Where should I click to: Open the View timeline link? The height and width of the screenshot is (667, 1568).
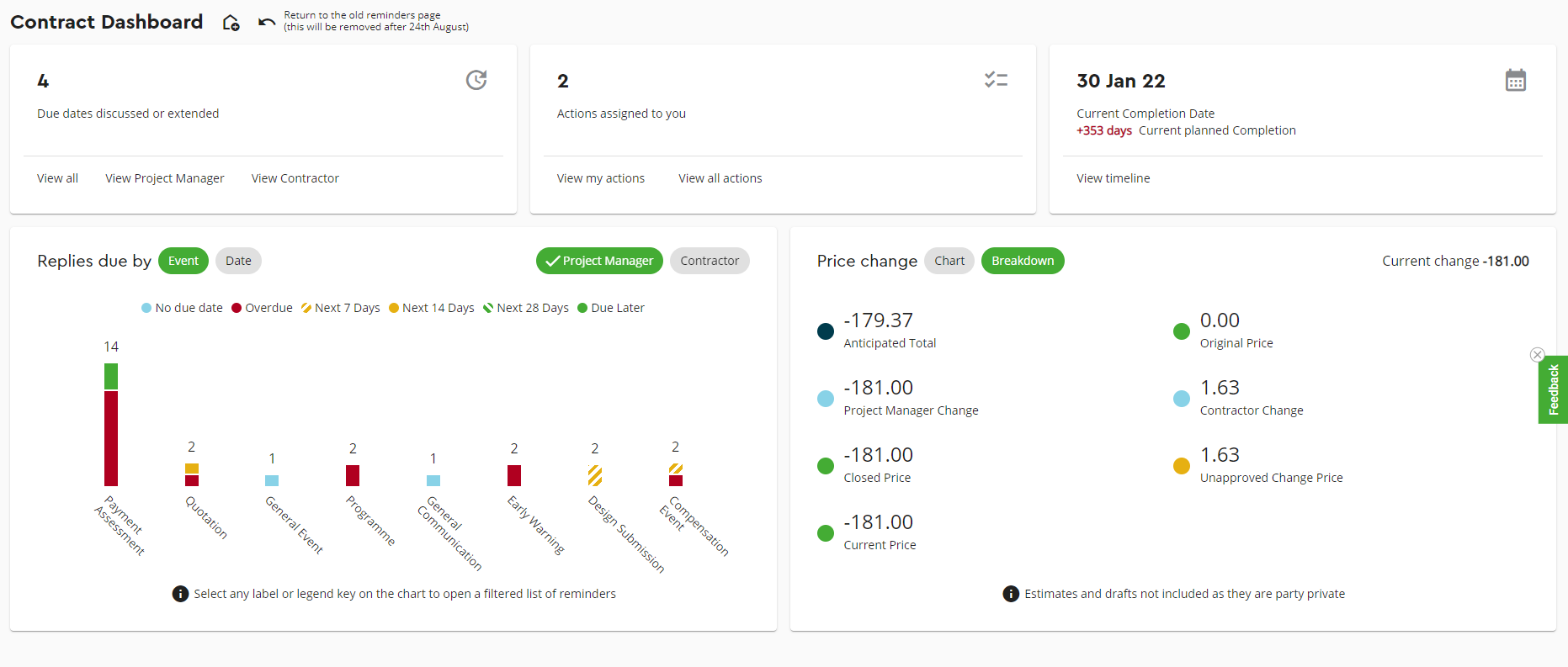point(1113,178)
